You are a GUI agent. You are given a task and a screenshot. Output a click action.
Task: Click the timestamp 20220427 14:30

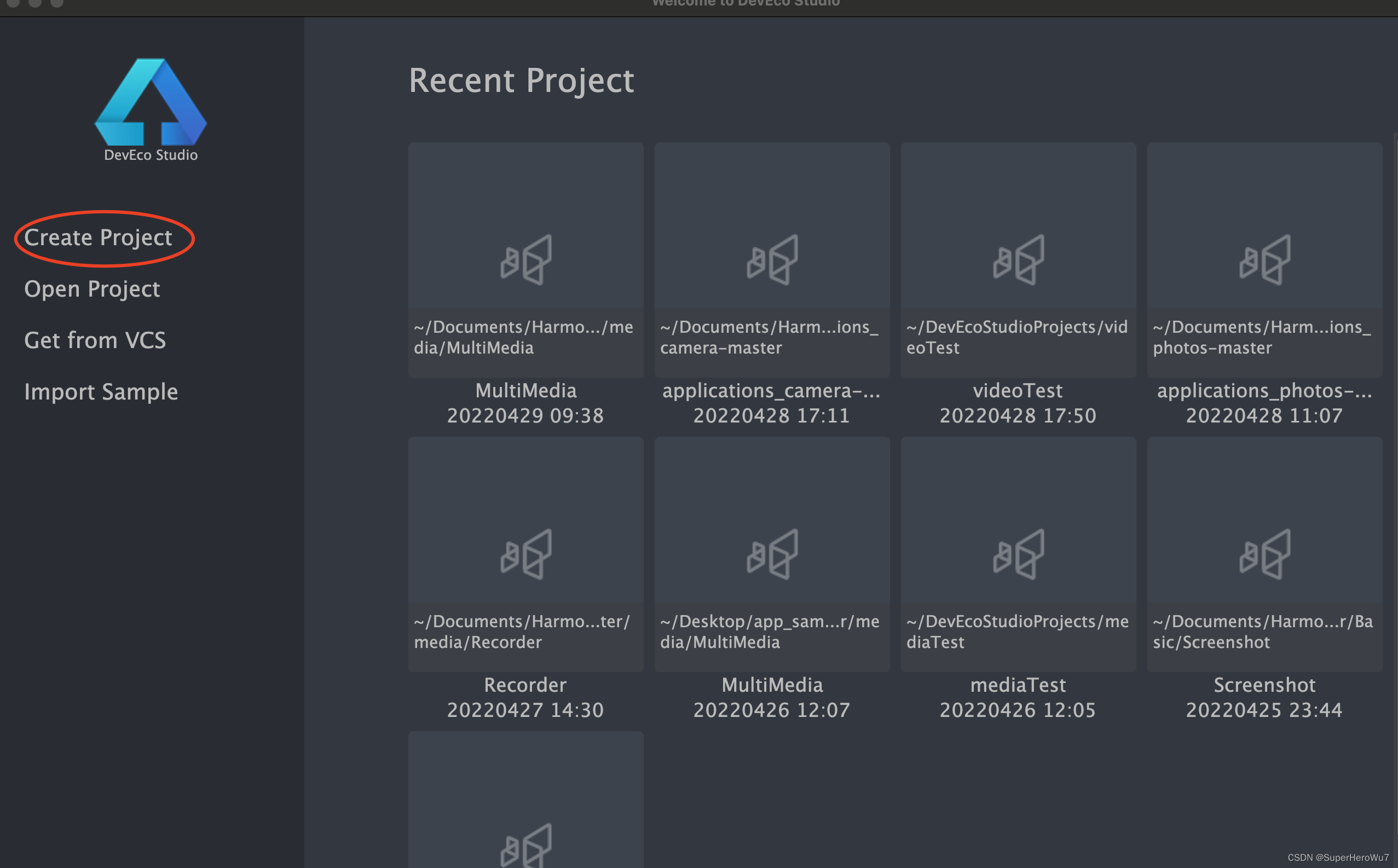point(525,710)
